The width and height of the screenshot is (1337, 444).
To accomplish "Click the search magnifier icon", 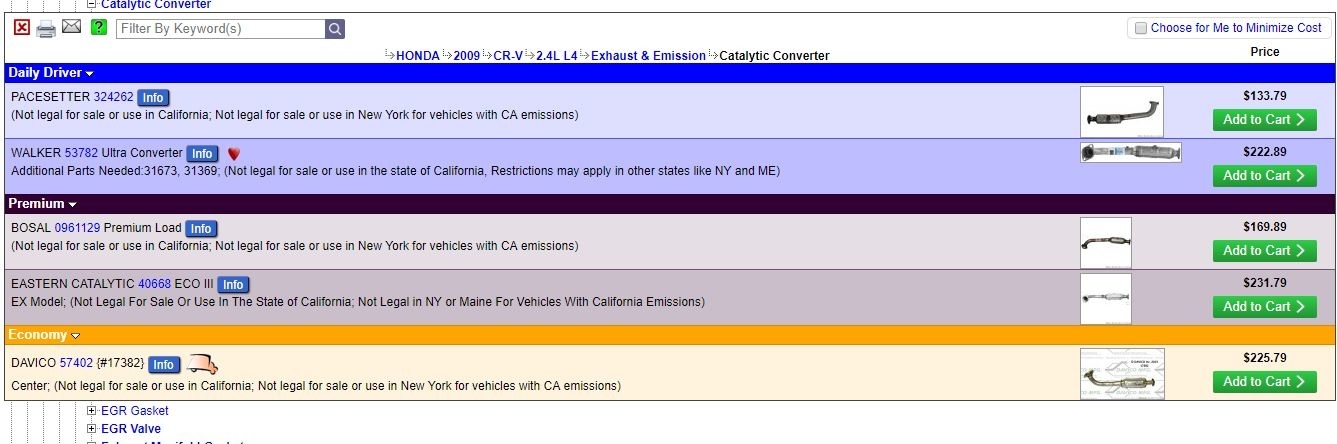I will pyautogui.click(x=335, y=29).
